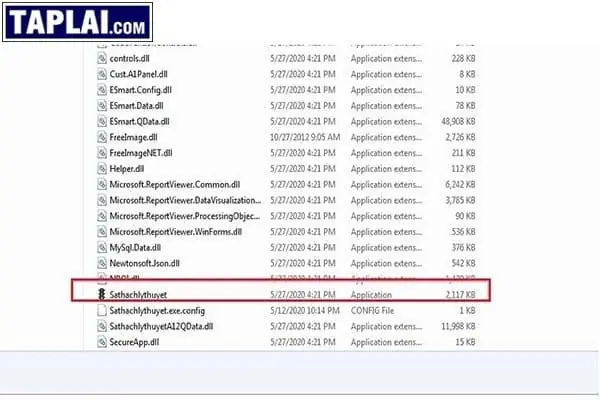Select the SathachlythuyetA12QData.dll file

coord(168,326)
